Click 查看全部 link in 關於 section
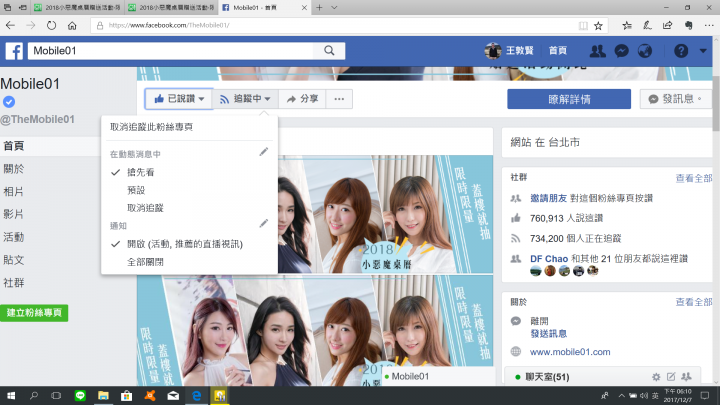 [x=693, y=302]
